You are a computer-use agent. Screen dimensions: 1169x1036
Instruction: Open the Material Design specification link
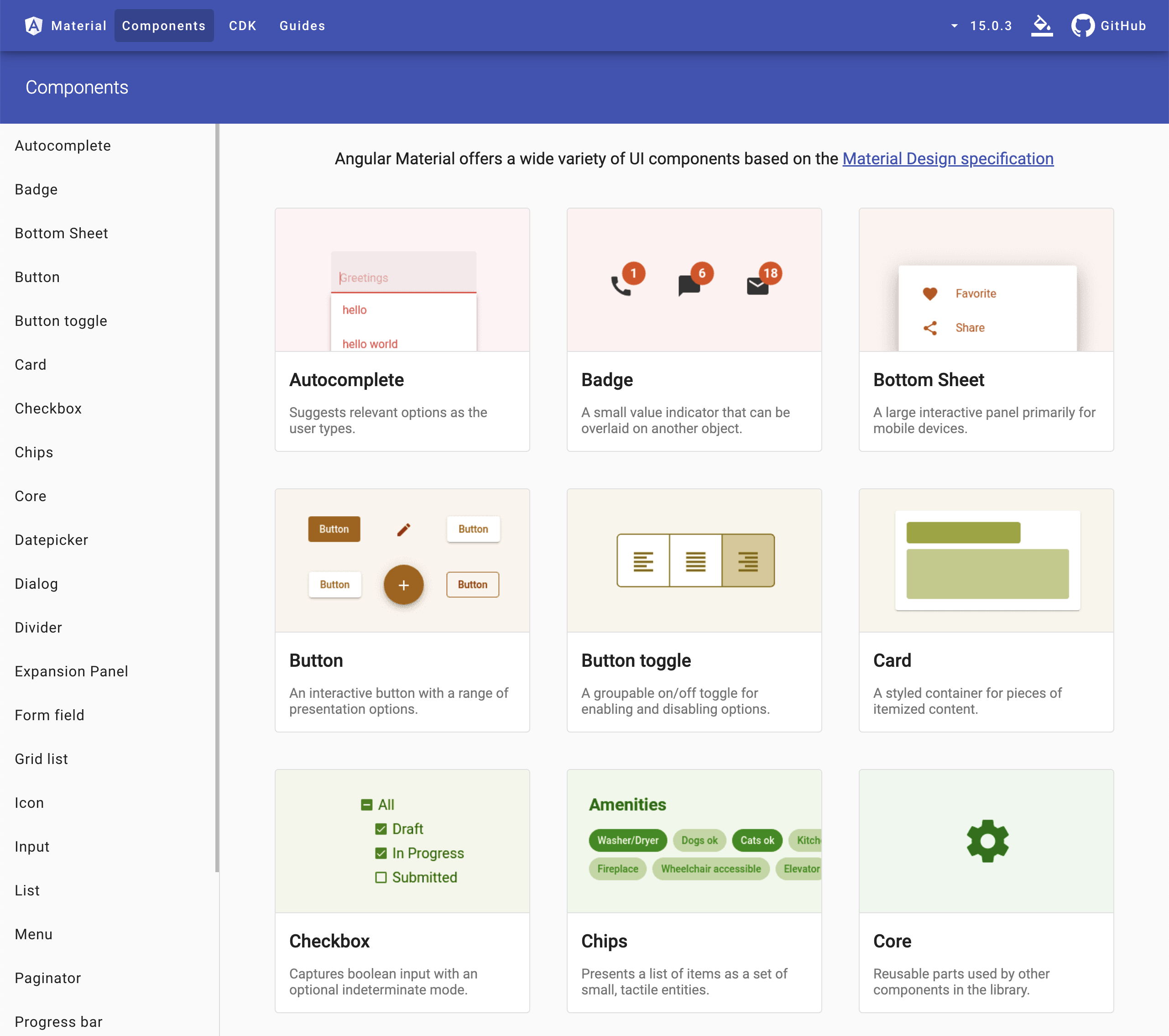click(x=948, y=159)
